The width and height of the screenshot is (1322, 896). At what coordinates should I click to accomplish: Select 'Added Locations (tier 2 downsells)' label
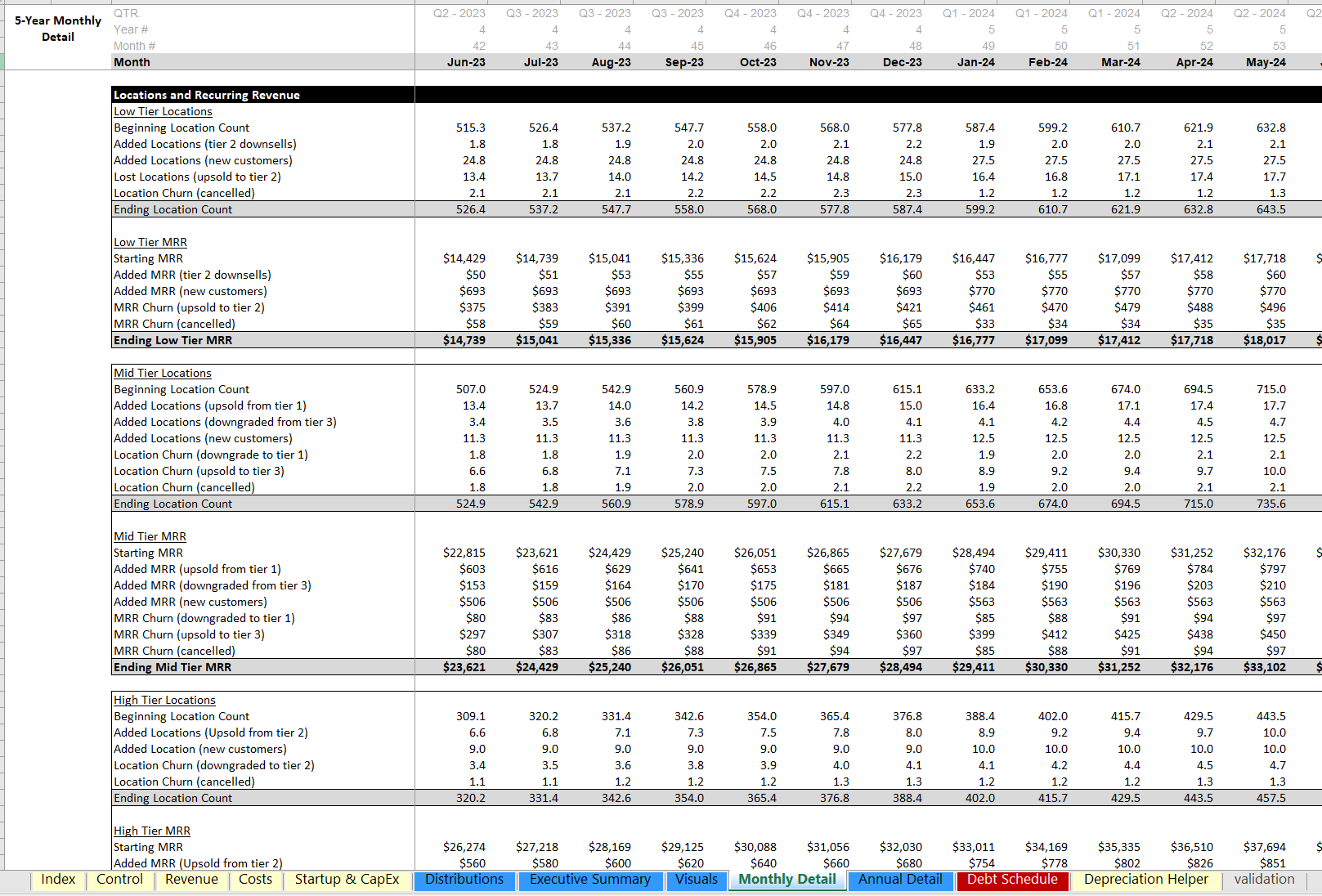pyautogui.click(x=205, y=144)
